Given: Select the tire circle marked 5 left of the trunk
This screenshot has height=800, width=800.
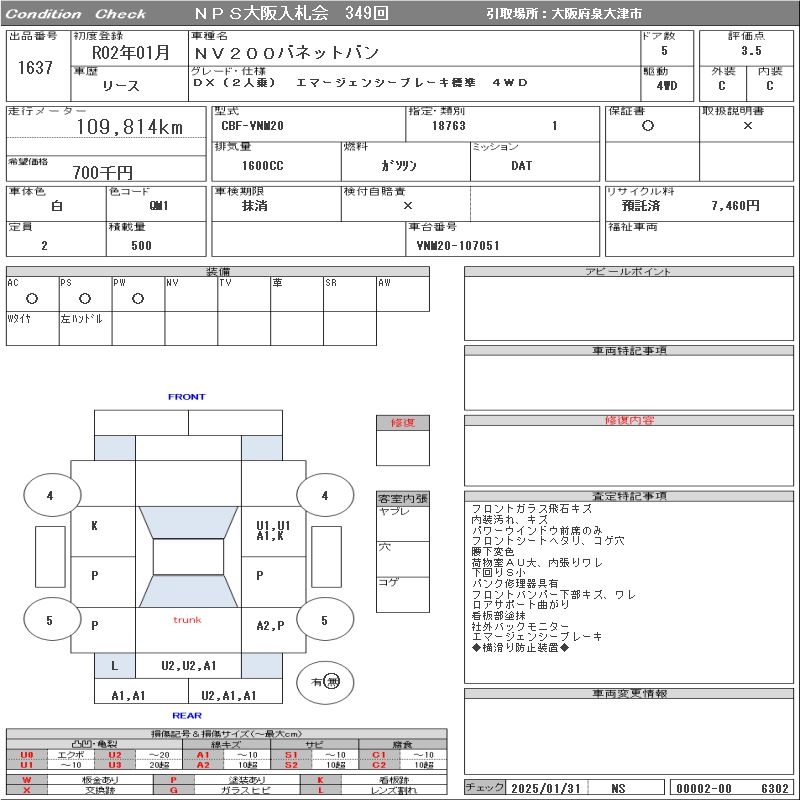Looking at the screenshot, I should (50, 620).
